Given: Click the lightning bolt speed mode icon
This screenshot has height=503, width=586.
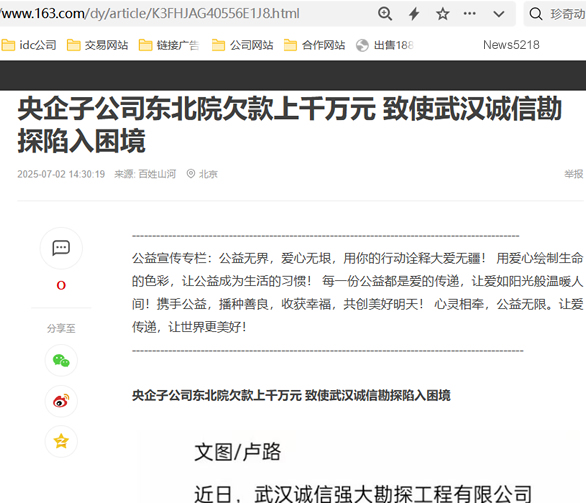Looking at the screenshot, I should (414, 14).
